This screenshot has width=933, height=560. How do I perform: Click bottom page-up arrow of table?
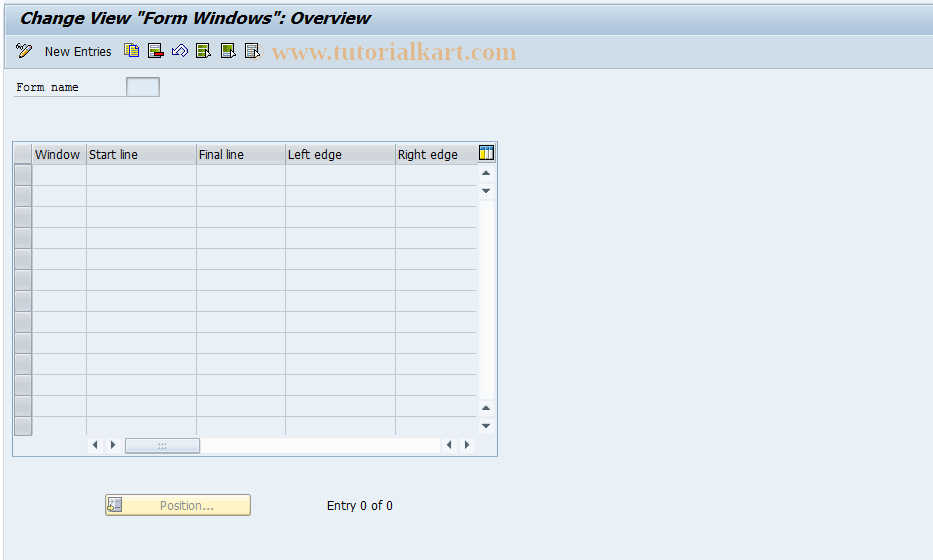[486, 408]
